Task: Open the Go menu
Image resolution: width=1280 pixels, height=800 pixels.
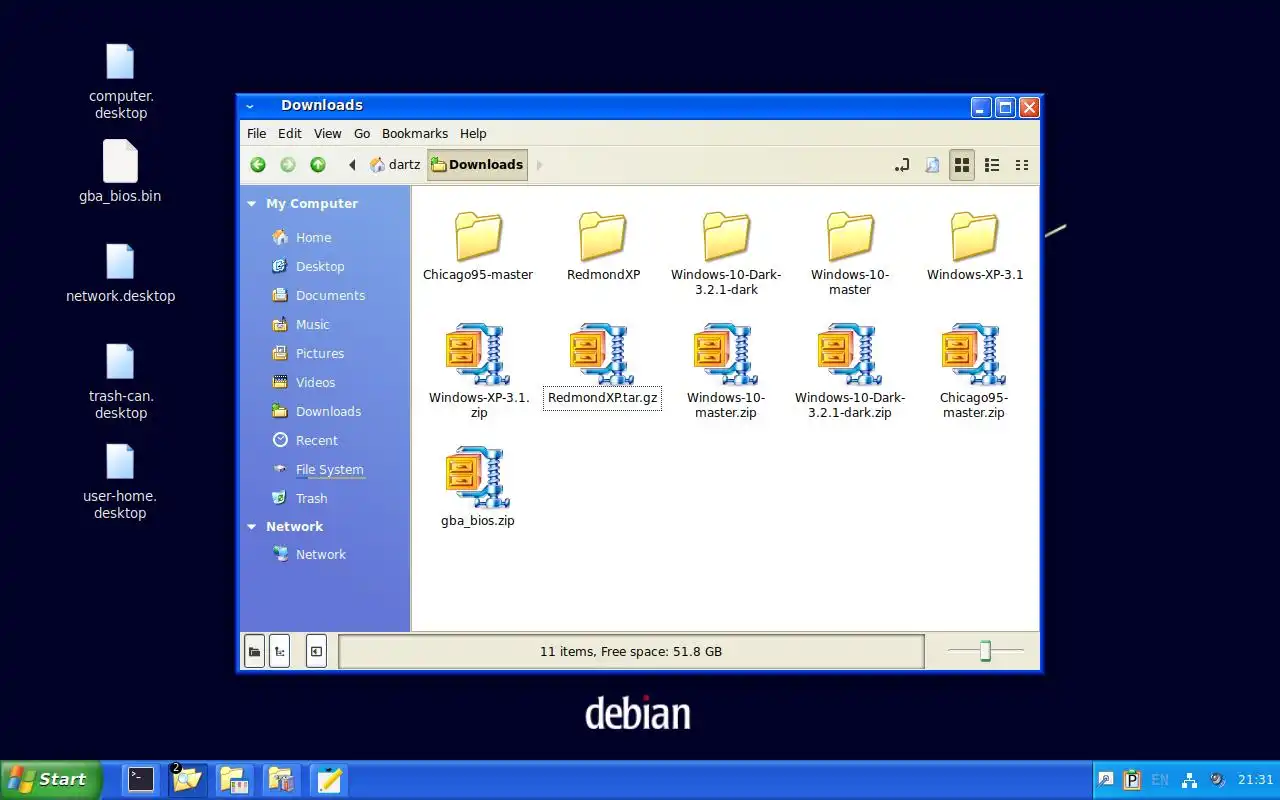Action: tap(362, 134)
